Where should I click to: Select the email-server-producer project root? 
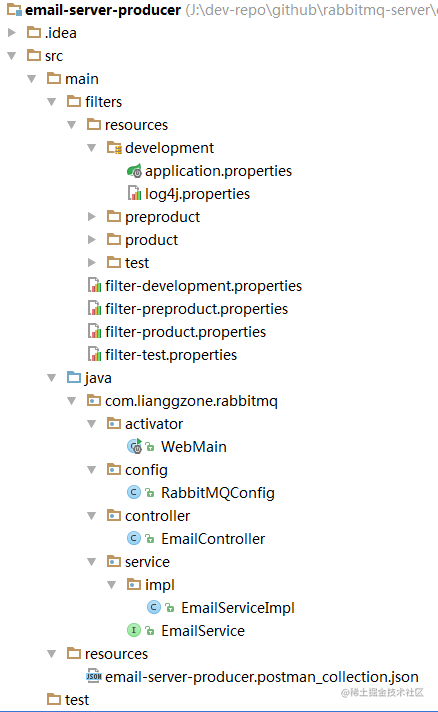coord(103,10)
